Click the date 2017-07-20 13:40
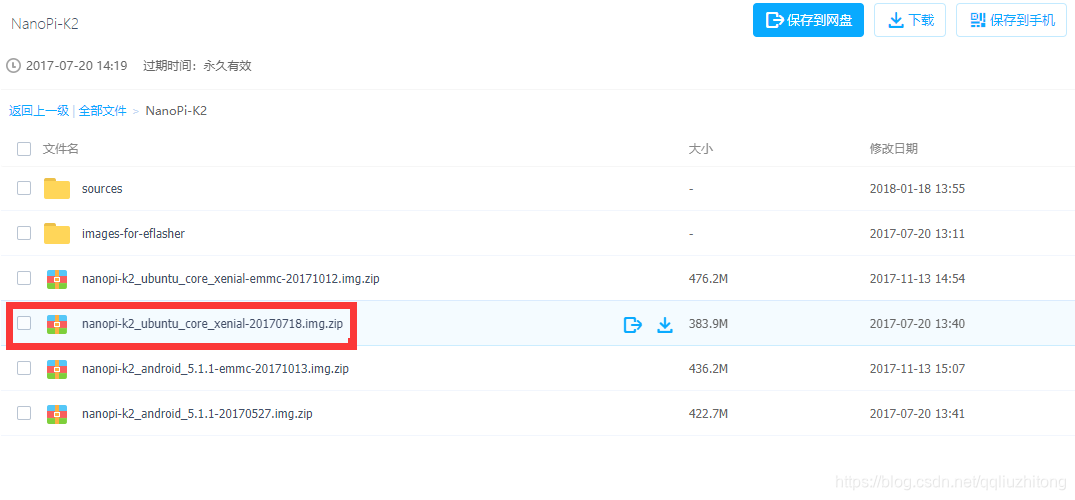This screenshot has height=500, width=1075. tap(917, 324)
